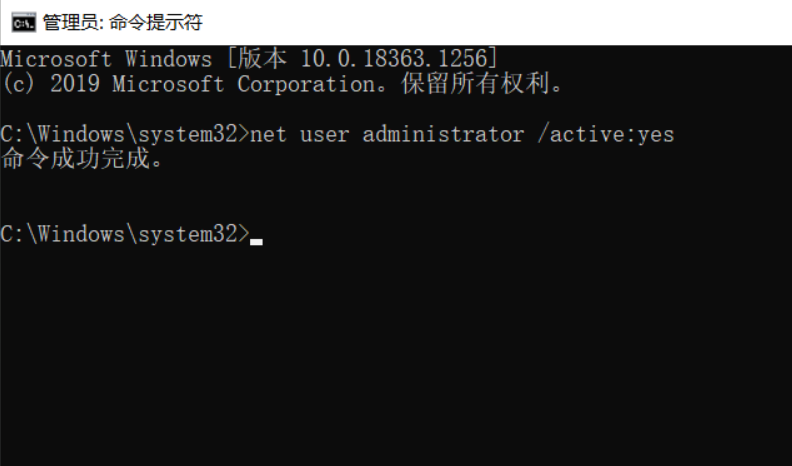Click the Command Prompt icon in title bar
The height and width of the screenshot is (466, 792).
click(24, 22)
